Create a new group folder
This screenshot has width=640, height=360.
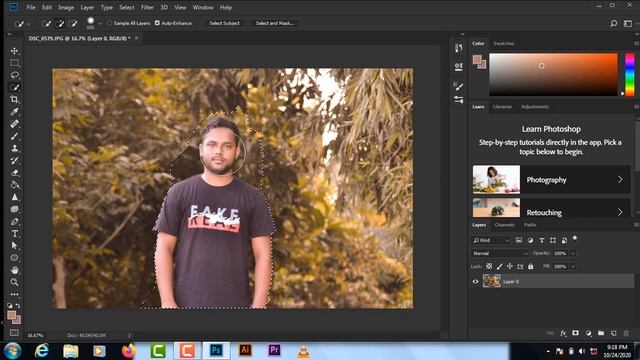[601, 333]
